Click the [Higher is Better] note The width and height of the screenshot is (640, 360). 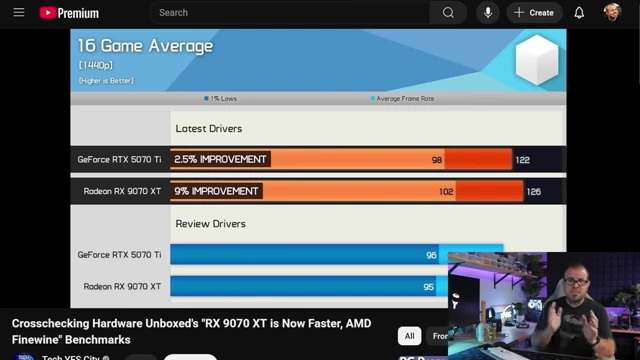click(x=106, y=81)
